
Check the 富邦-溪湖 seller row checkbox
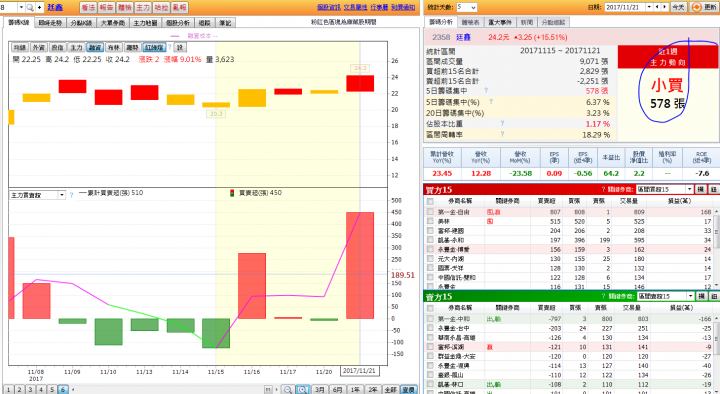click(430, 347)
